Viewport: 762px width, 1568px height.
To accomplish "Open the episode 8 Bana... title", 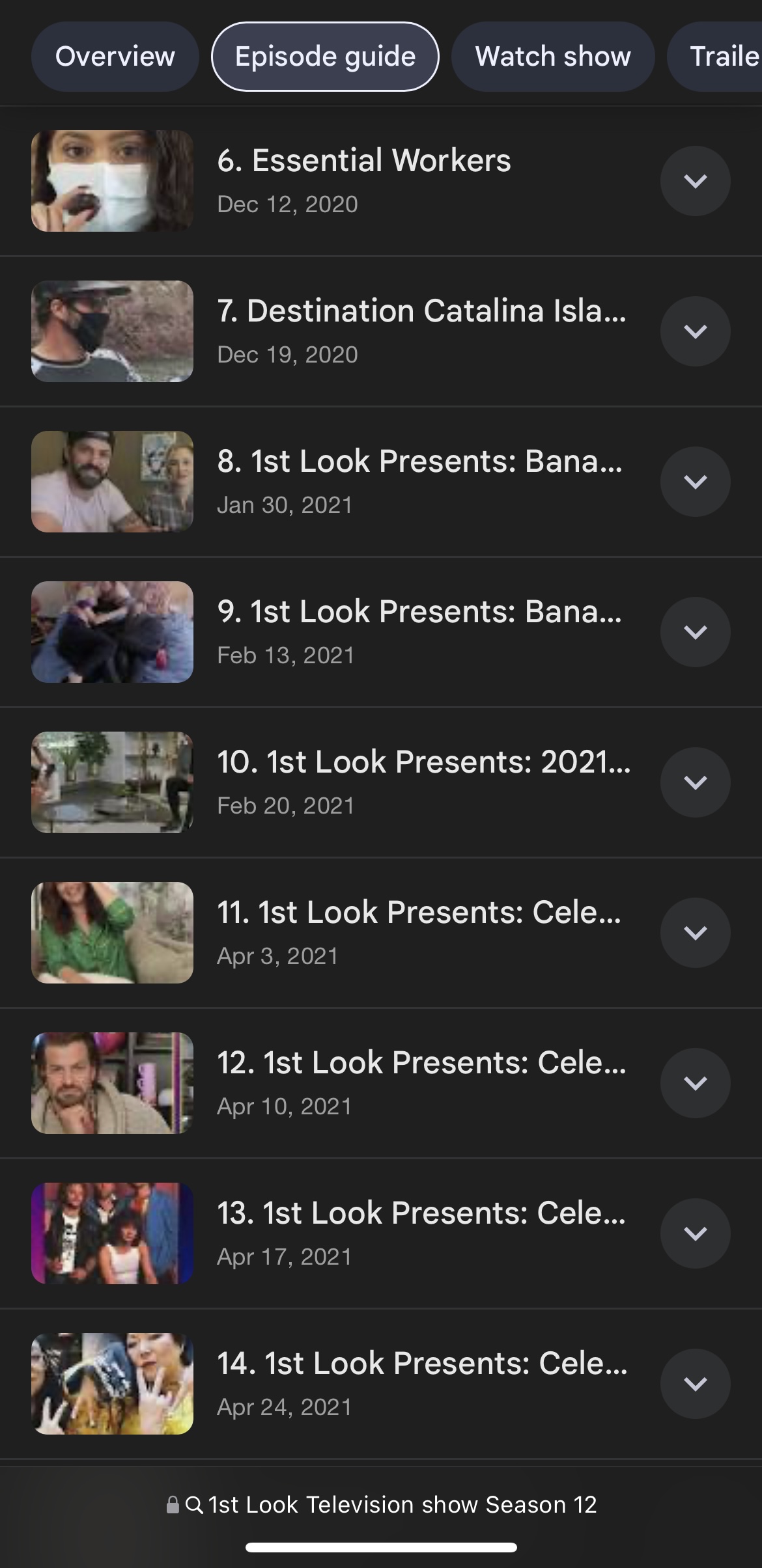I will point(419,461).
